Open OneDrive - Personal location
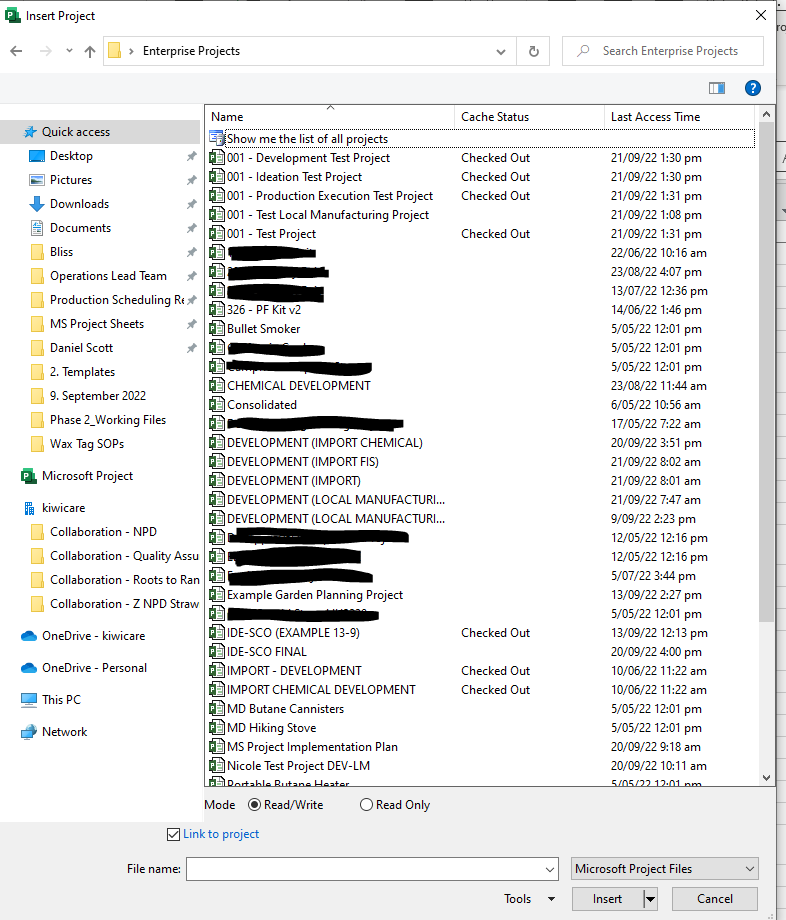 [x=94, y=668]
